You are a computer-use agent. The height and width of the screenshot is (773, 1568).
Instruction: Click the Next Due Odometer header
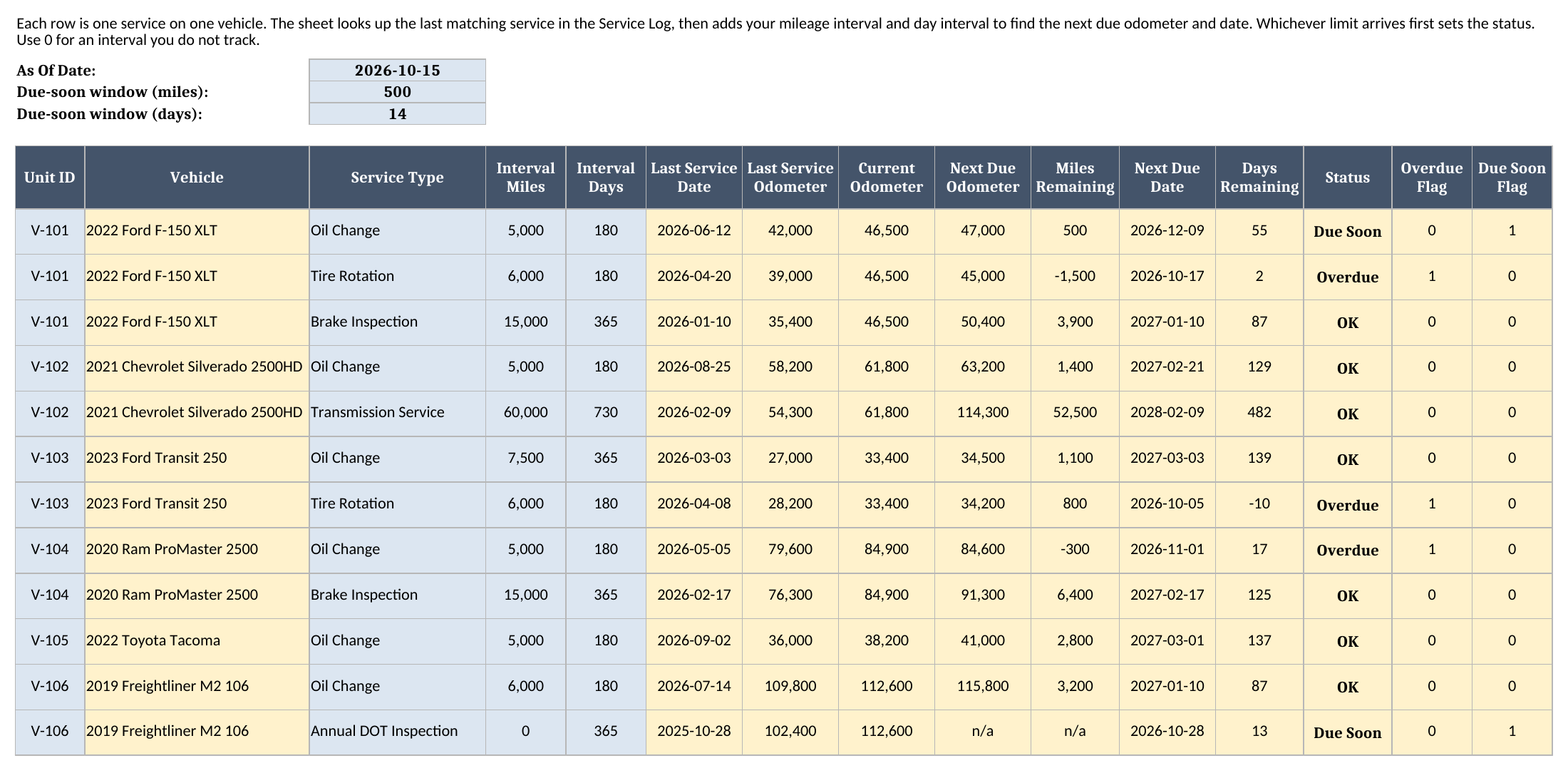[983, 178]
